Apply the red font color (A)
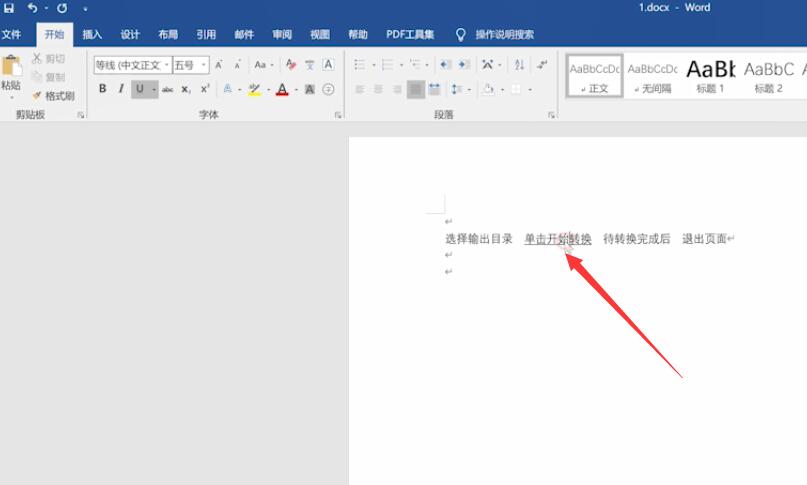 point(282,90)
